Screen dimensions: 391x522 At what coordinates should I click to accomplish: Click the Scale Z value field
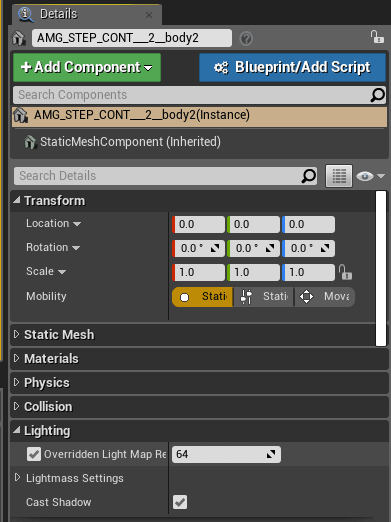(308, 272)
